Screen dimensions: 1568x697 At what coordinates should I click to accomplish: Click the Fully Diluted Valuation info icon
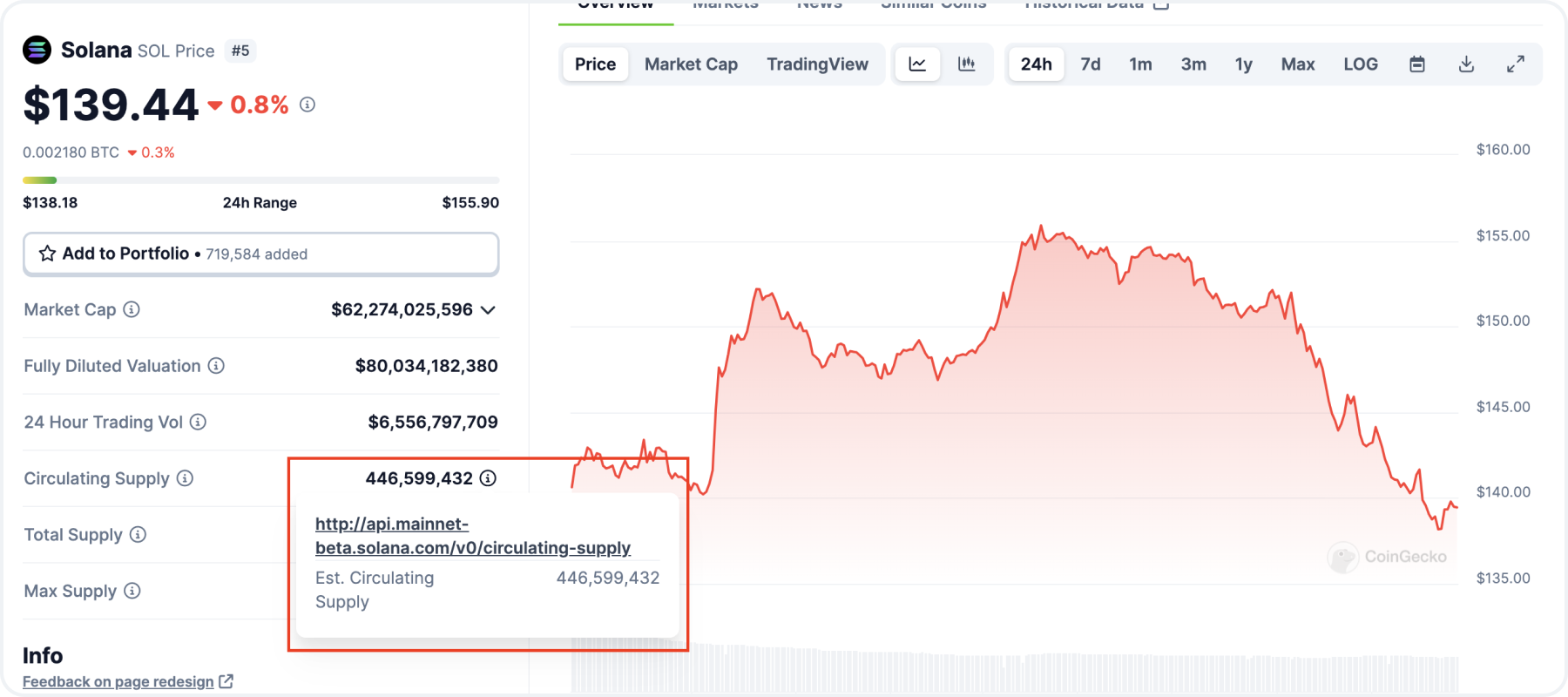[216, 366]
